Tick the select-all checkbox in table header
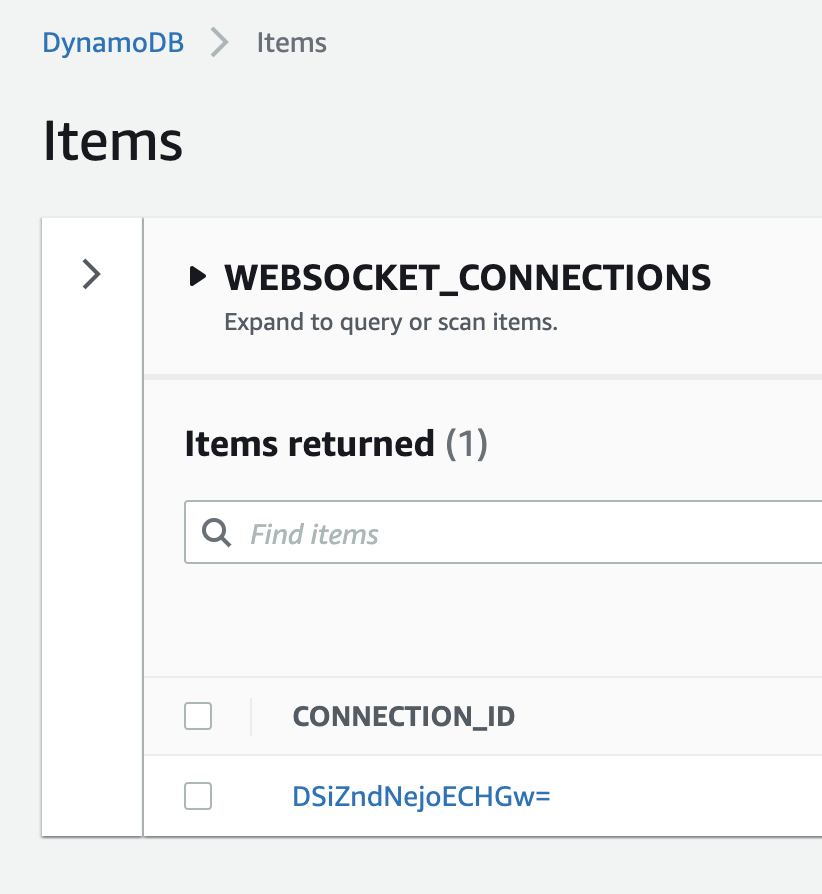 [x=198, y=716]
